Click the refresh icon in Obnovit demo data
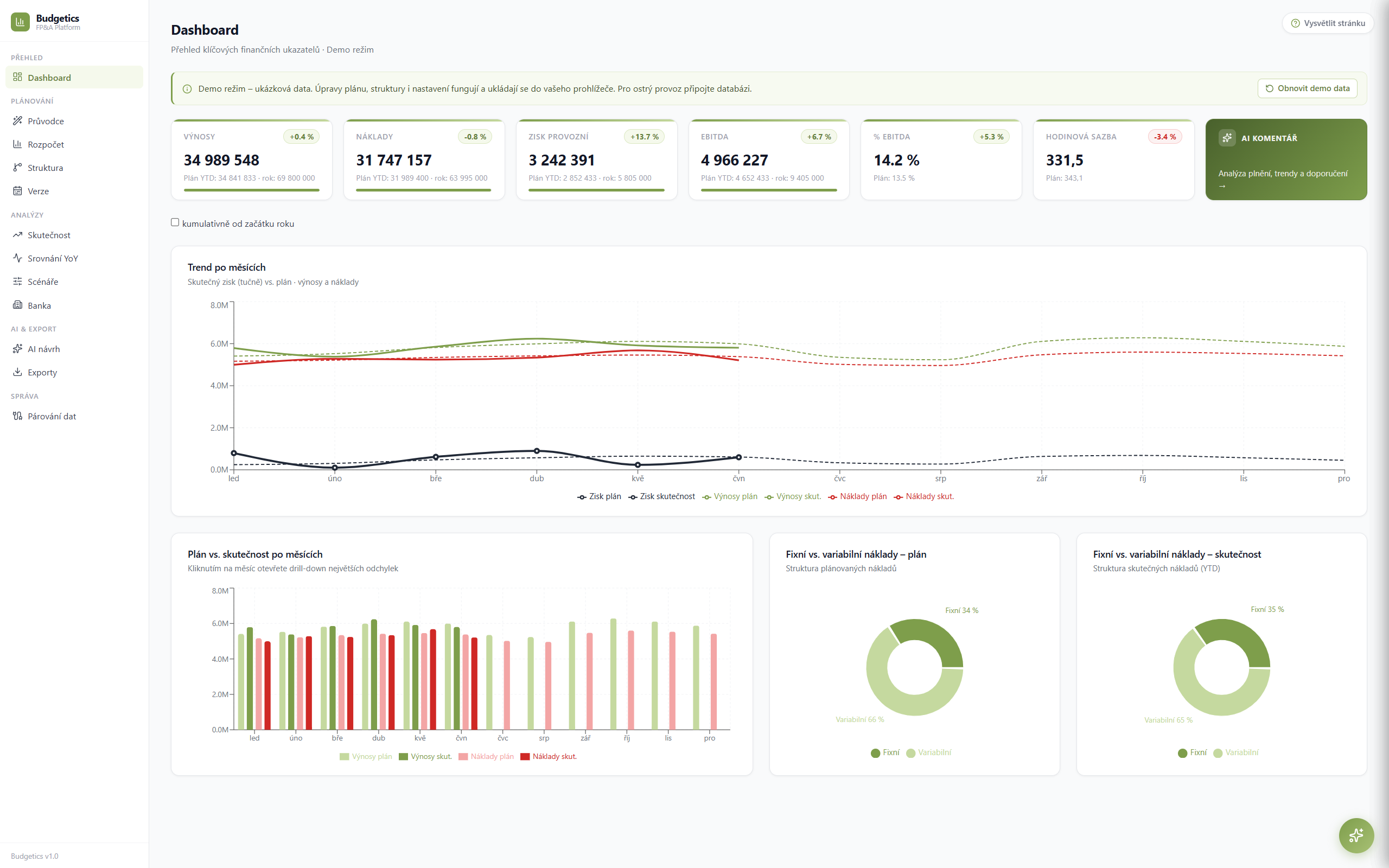 click(x=1270, y=88)
